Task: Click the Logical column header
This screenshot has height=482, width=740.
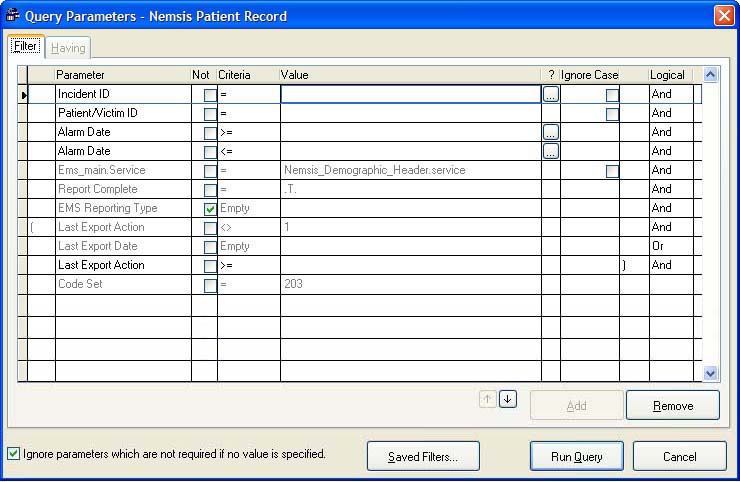Action: click(671, 75)
